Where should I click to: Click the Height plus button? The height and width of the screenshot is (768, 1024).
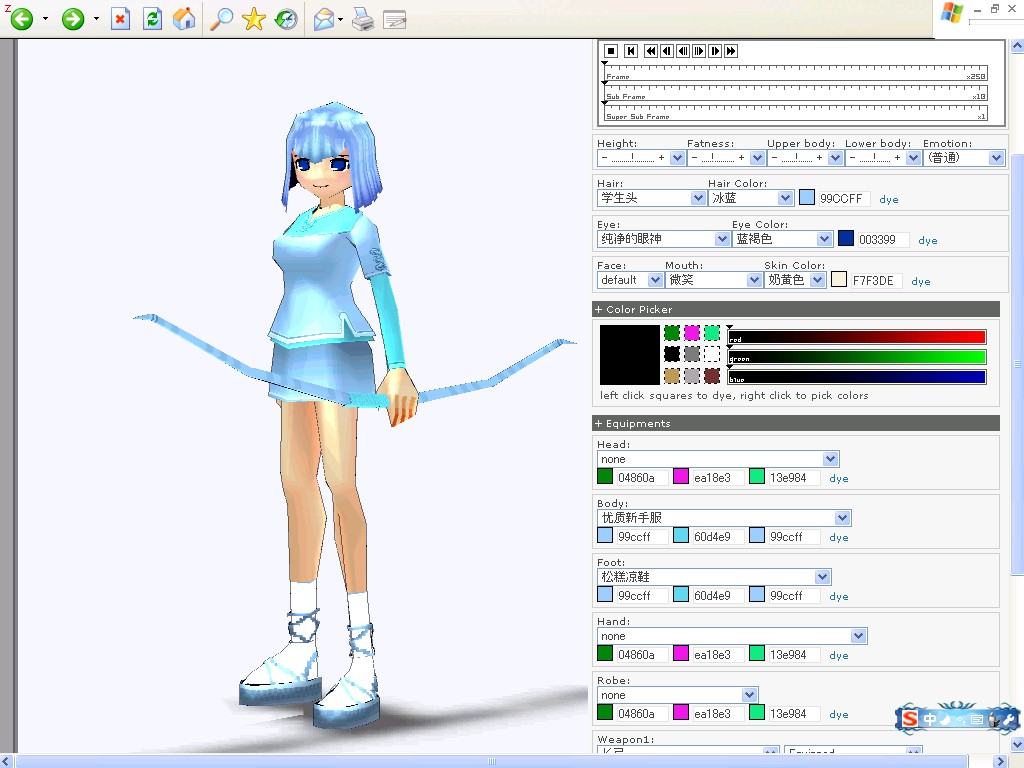point(661,157)
